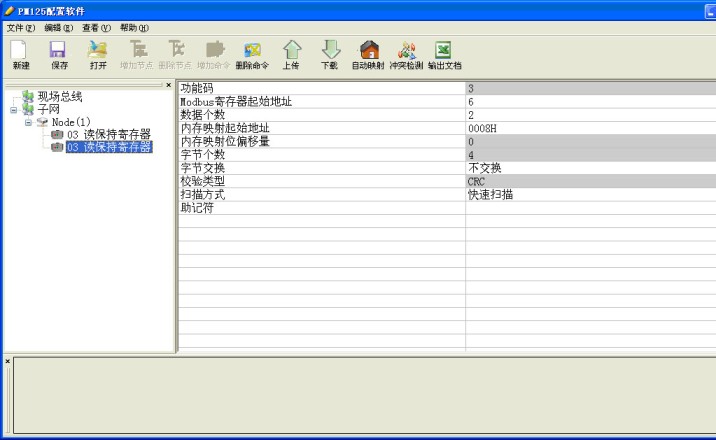Open the 查看 (View) menu

97,27
